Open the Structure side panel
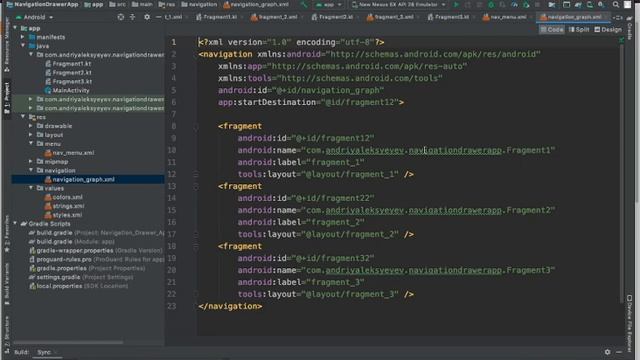 click(x=7, y=333)
